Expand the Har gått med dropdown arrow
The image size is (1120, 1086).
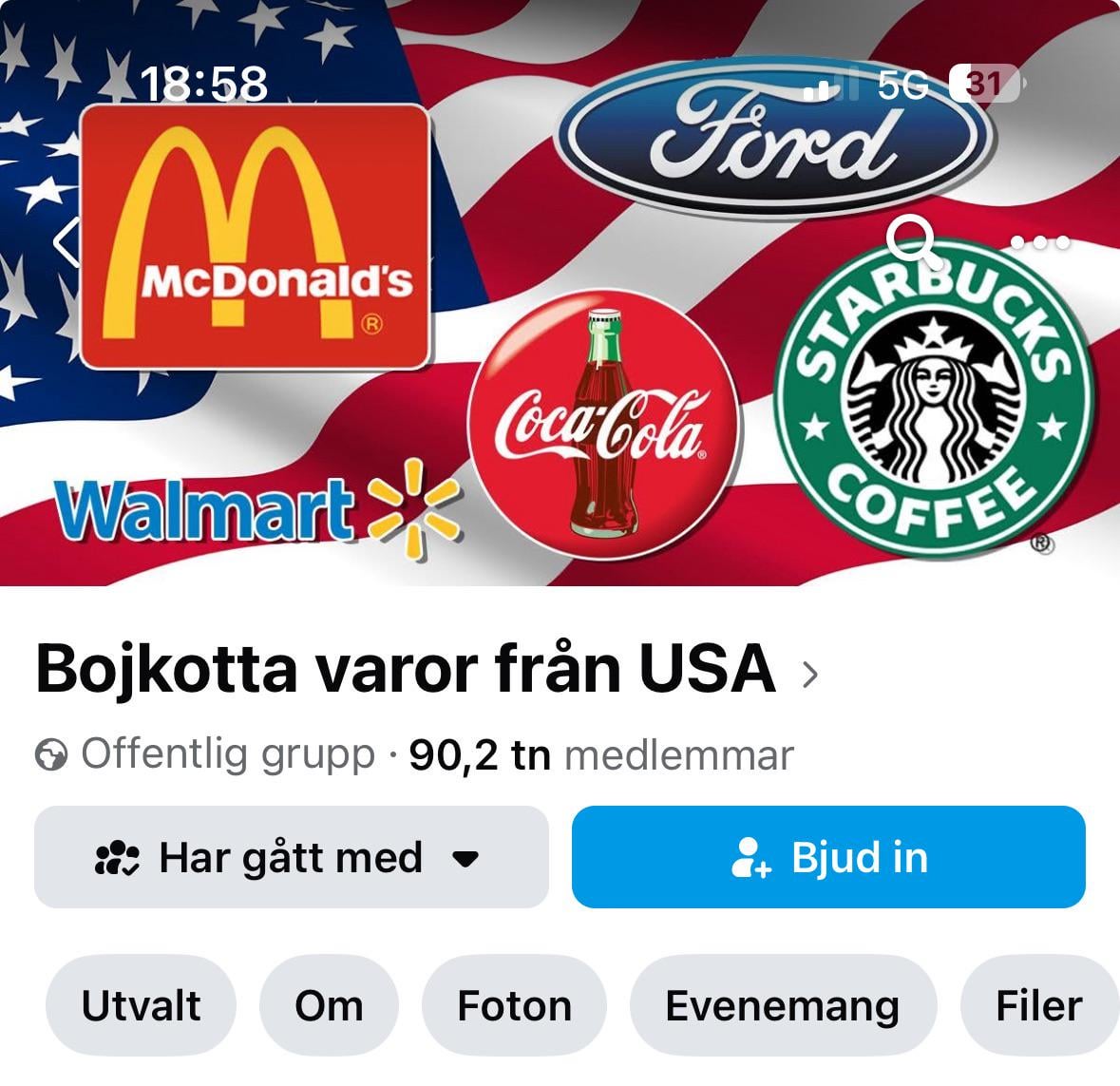(x=465, y=858)
